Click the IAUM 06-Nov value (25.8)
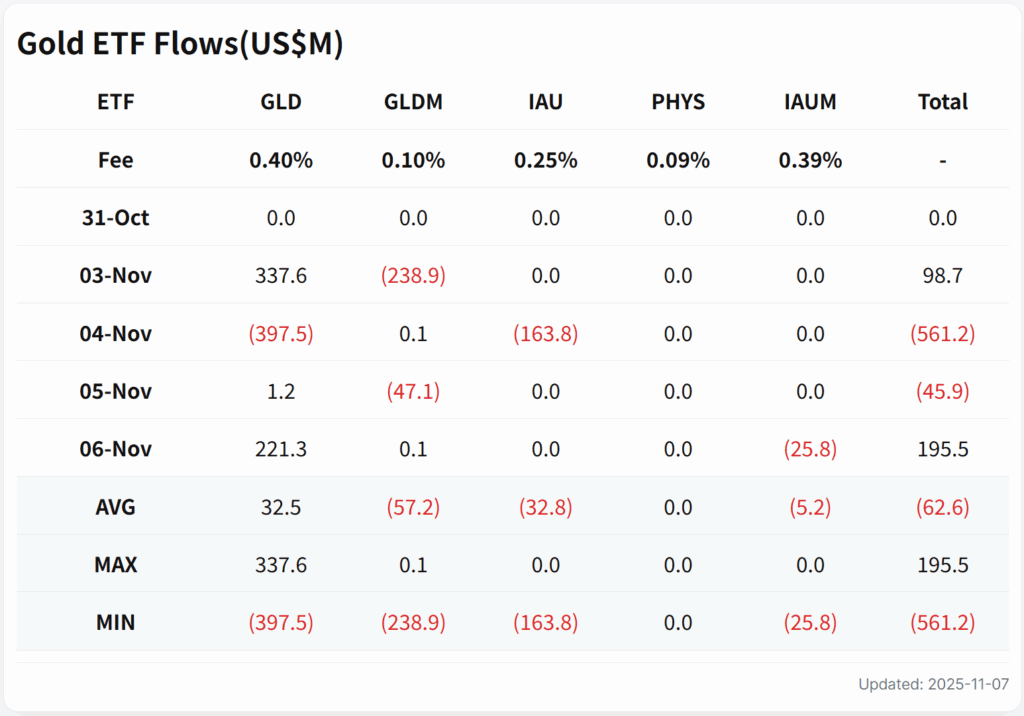 (x=810, y=449)
